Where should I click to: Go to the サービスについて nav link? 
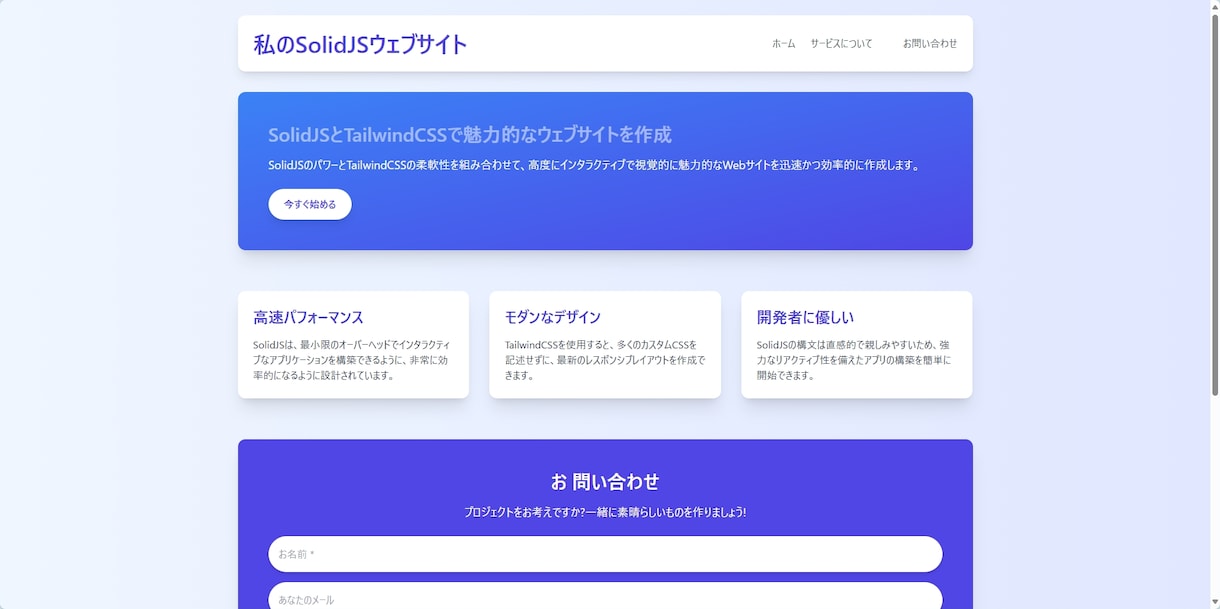click(x=841, y=44)
